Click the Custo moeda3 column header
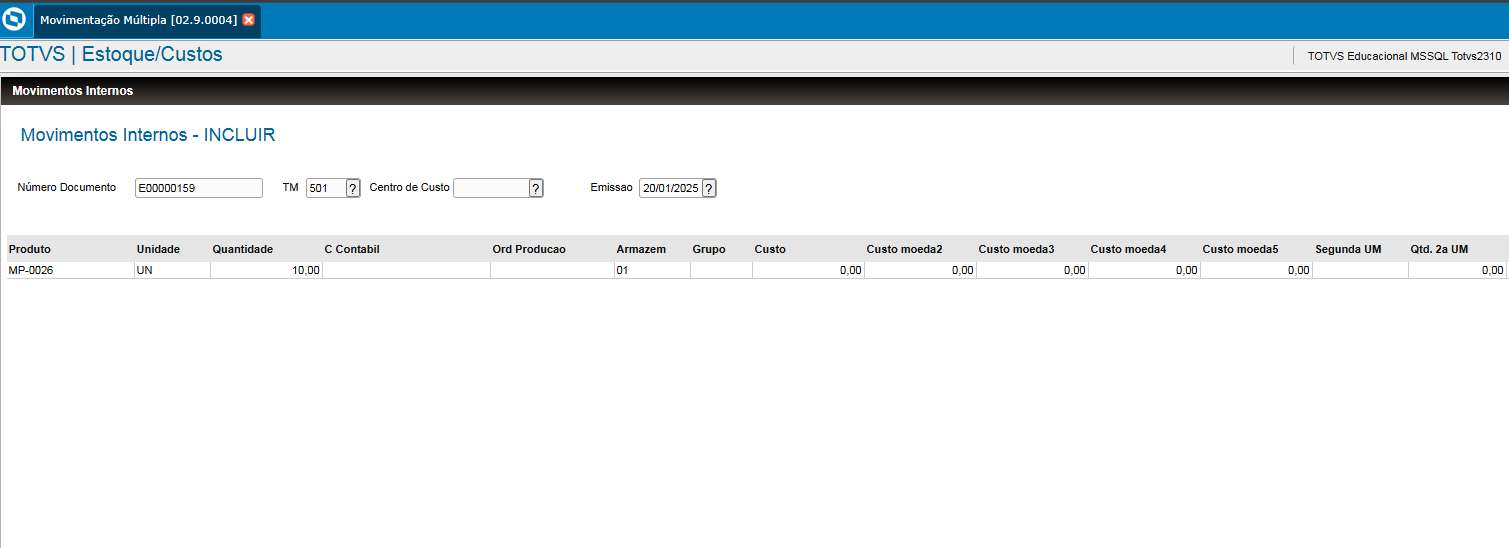The image size is (1509, 548). click(x=1032, y=249)
